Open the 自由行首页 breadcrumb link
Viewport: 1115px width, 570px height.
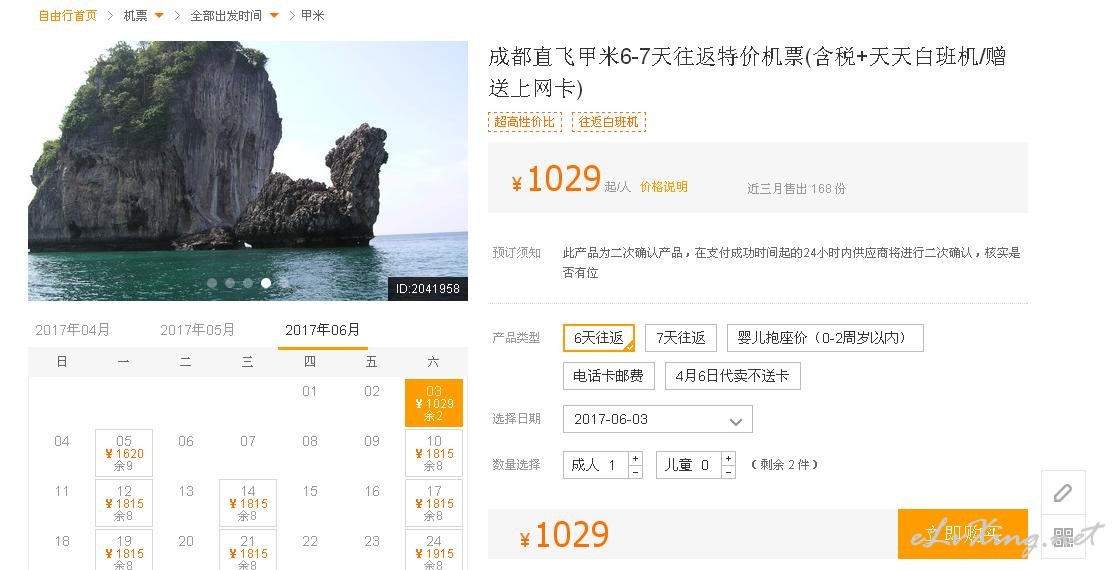pyautogui.click(x=68, y=16)
